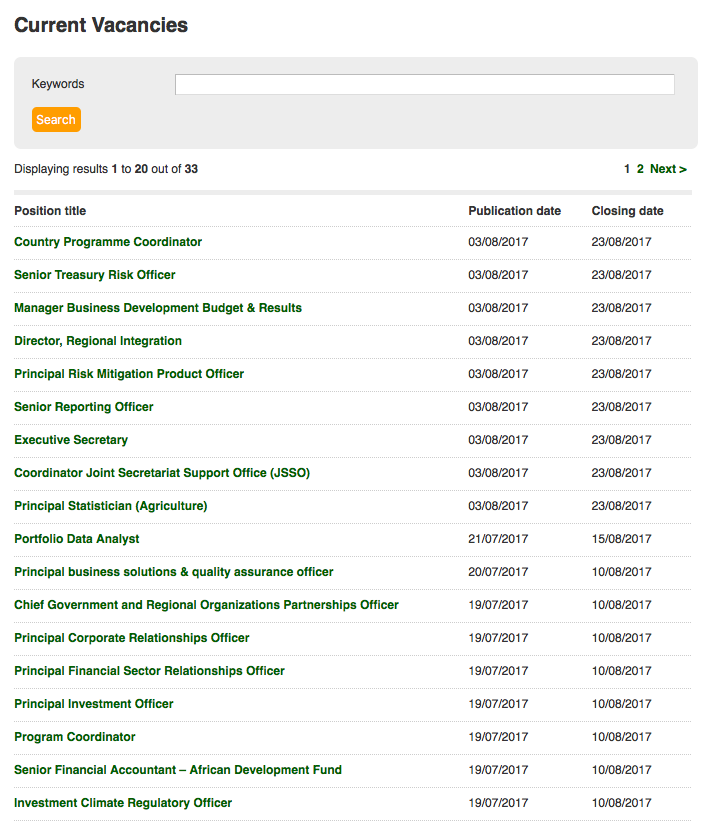Click the Keywords search input field
Screen dimensions: 712x821
[424, 85]
